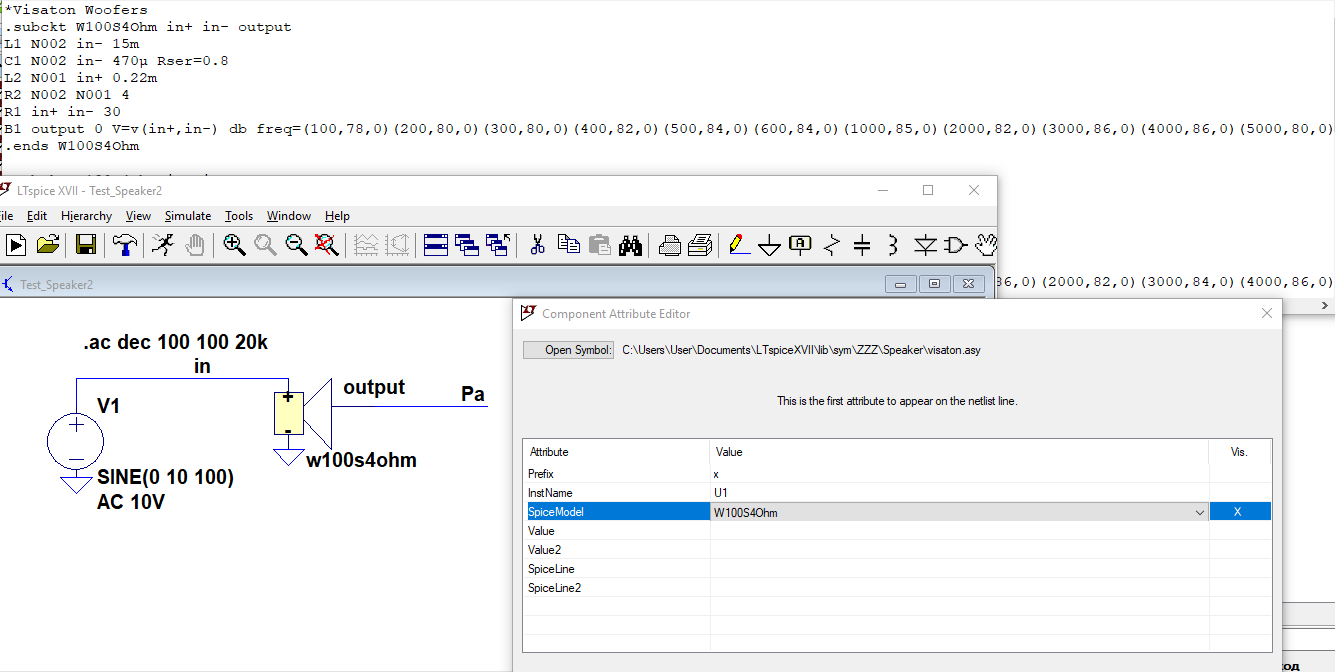The width and height of the screenshot is (1335, 672).
Task: Click the AC 10V text
Action: click(131, 502)
